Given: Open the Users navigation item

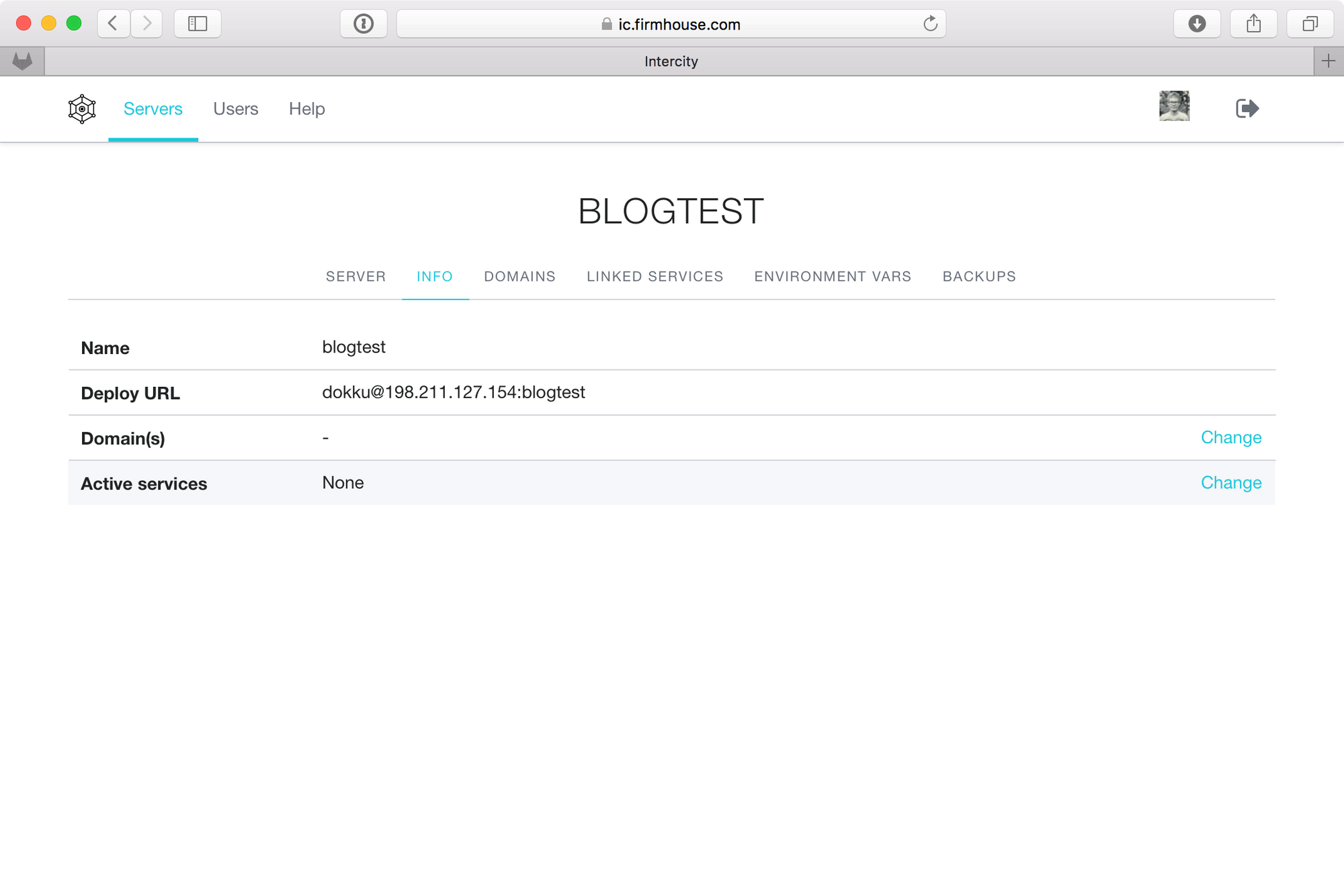Looking at the screenshot, I should (x=235, y=109).
